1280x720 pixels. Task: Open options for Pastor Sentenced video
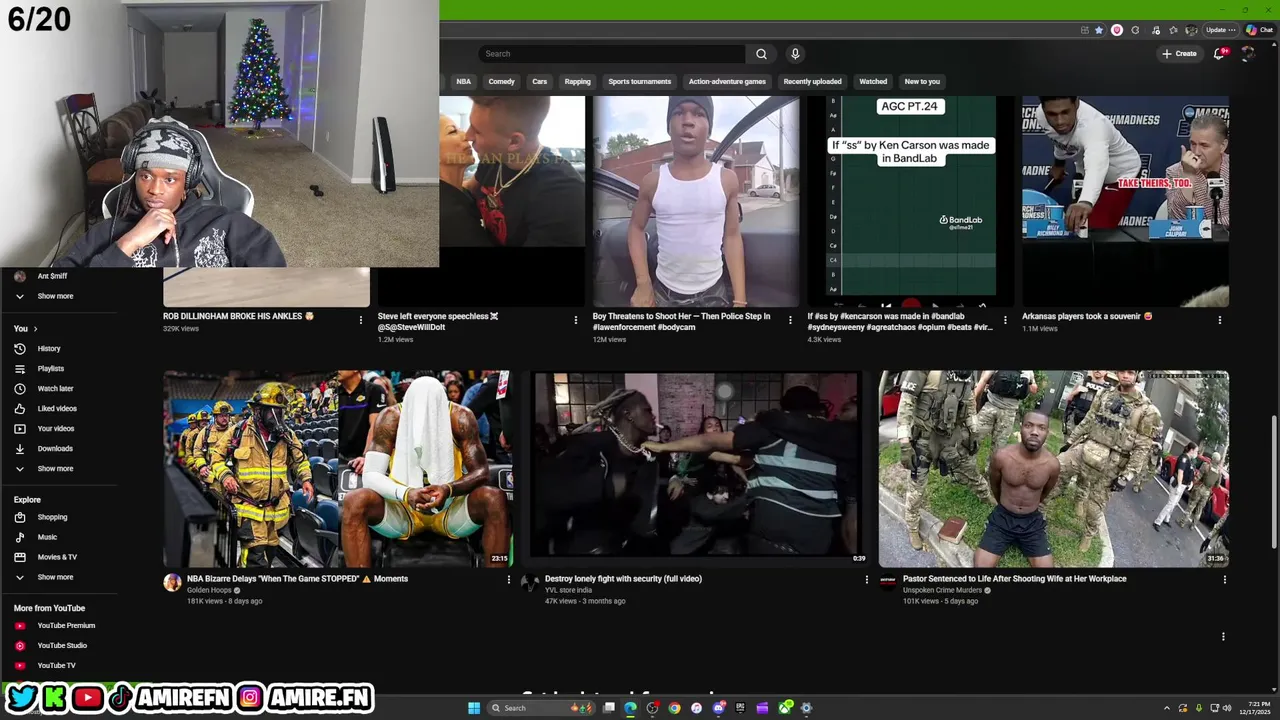pyautogui.click(x=1224, y=580)
